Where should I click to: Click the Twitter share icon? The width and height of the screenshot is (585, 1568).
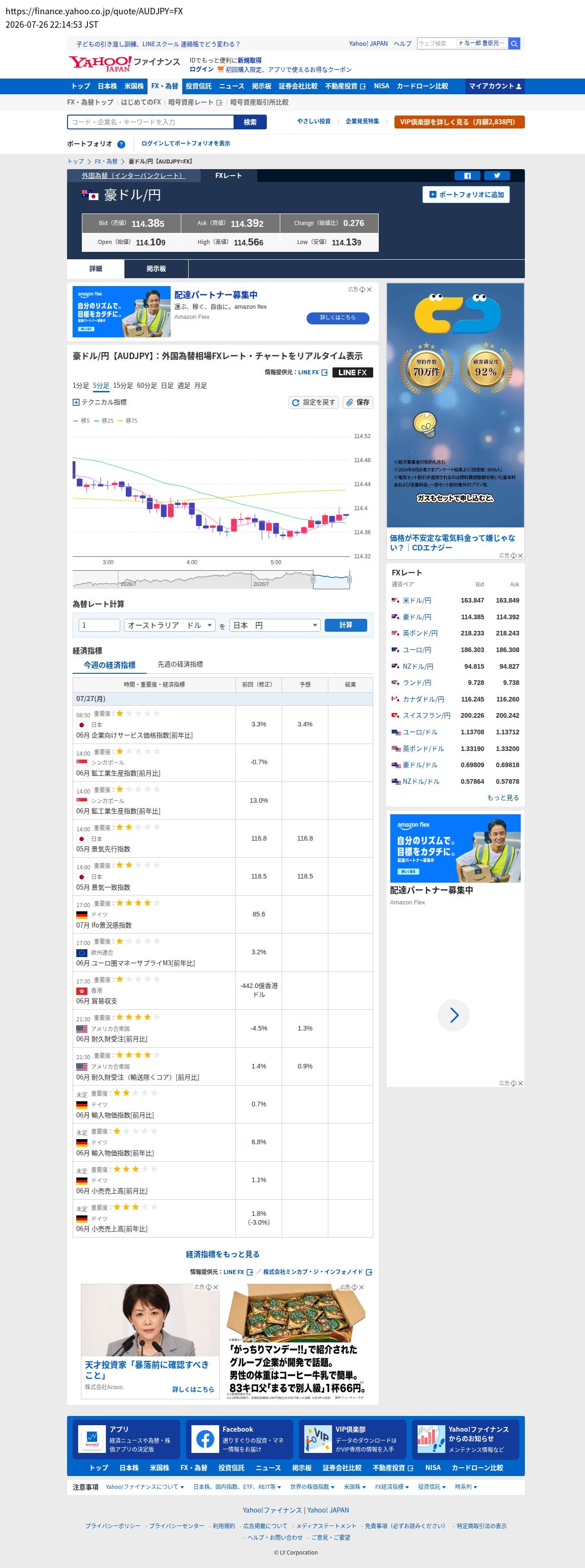[497, 176]
